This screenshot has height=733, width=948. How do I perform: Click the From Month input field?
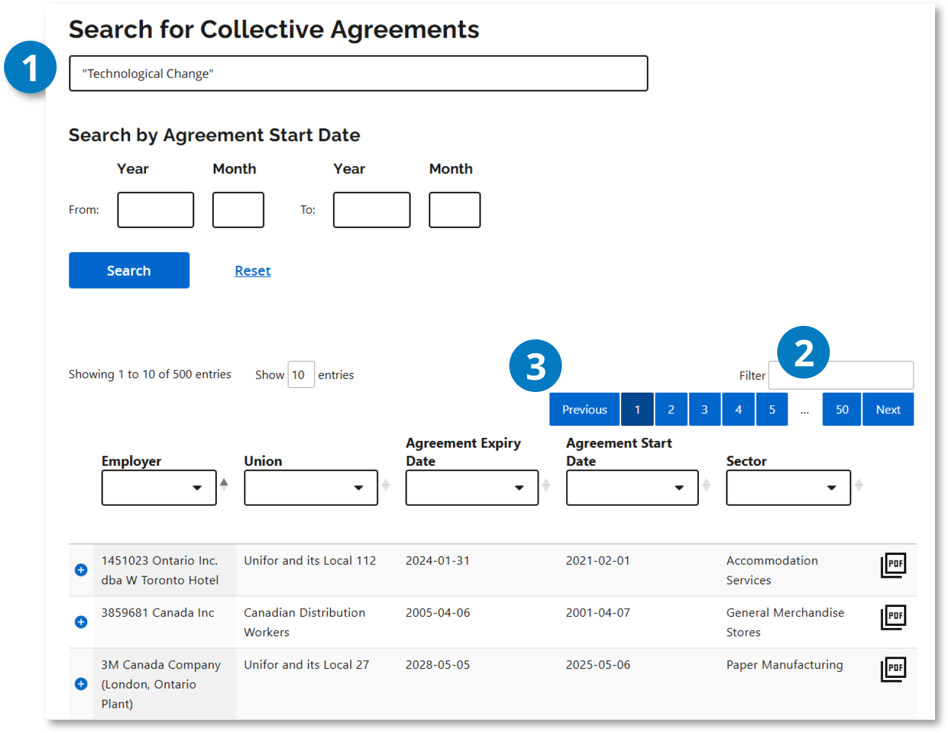[238, 210]
